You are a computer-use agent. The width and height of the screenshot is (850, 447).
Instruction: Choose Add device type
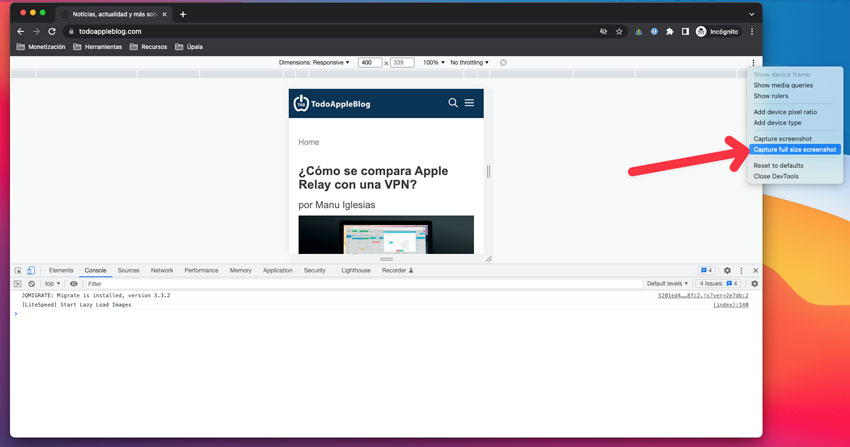(x=777, y=123)
